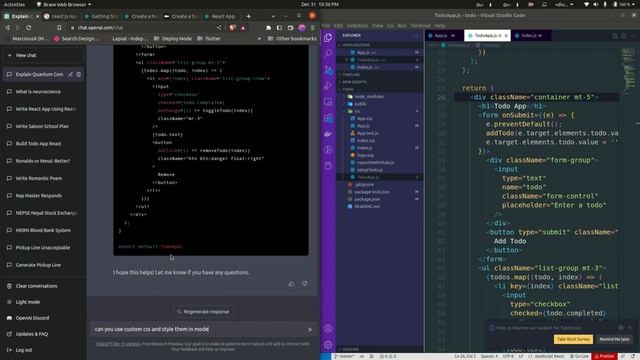Open Source Control view in VS Code
Image resolution: width=640 pixels, height=360 pixels.
pos(328,70)
